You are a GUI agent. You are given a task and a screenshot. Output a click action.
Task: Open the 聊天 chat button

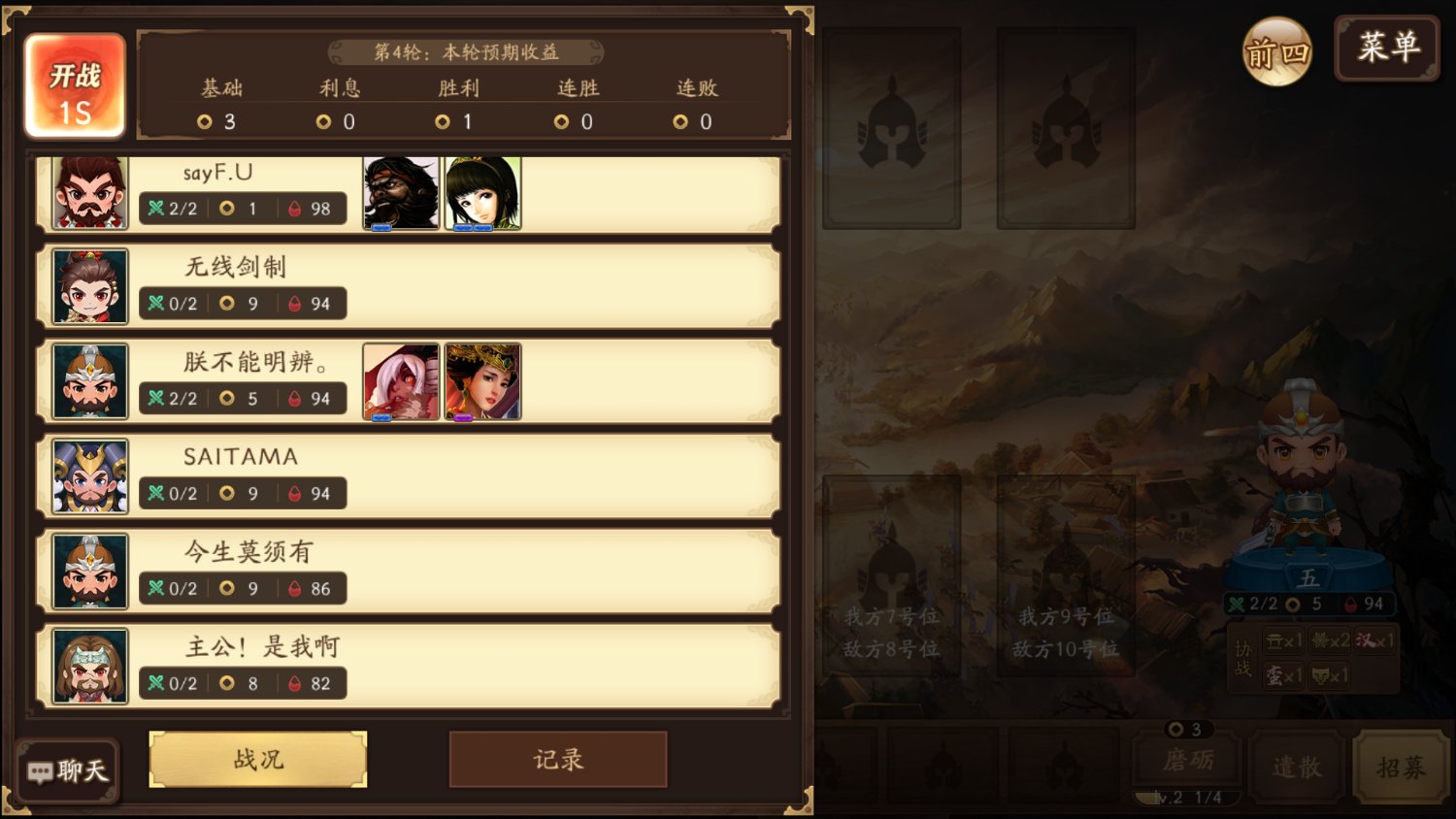[x=68, y=770]
